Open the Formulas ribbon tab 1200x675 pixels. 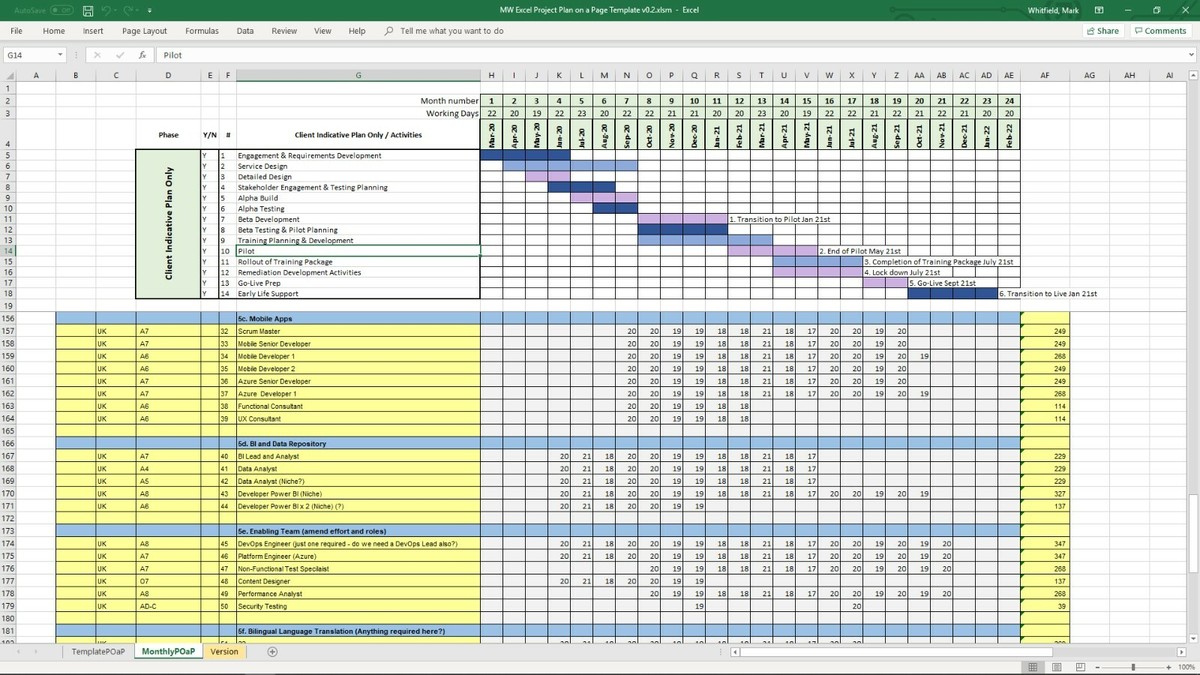point(202,31)
